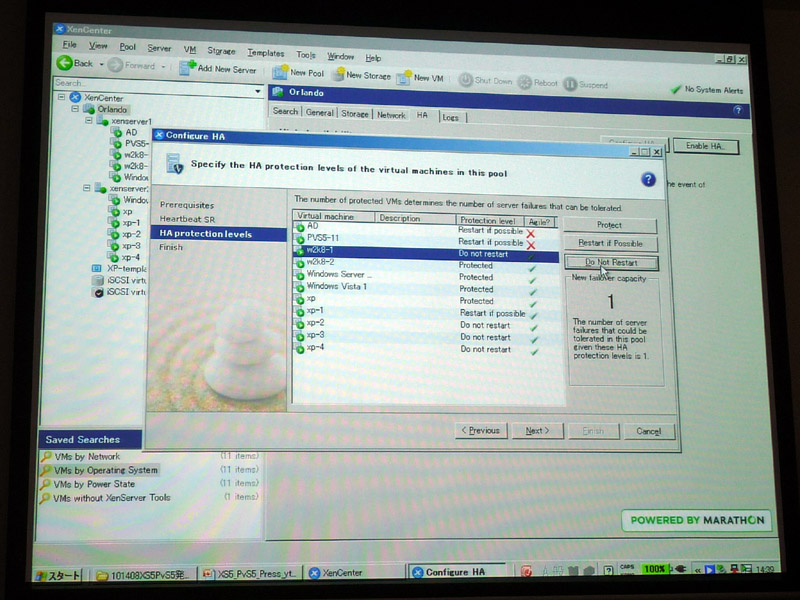Click the New Storage toolbar icon
This screenshot has height=600, width=800.
pyautogui.click(x=338, y=74)
